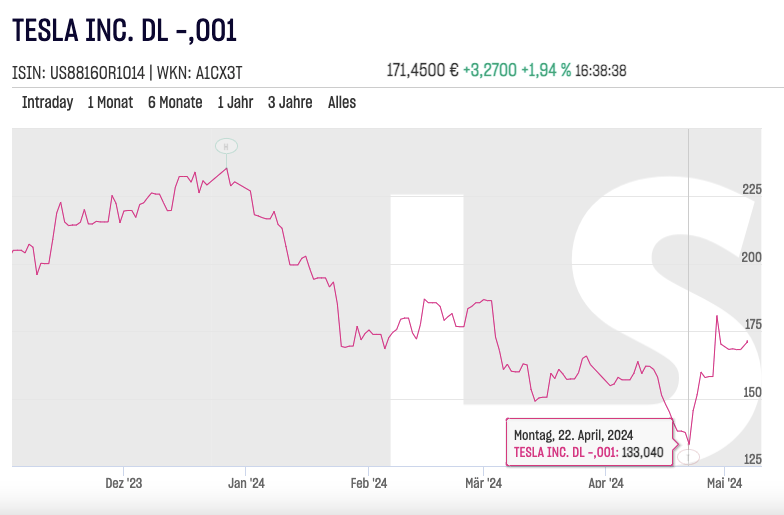The width and height of the screenshot is (784, 515).
Task: Click the 'H' high marker on the chart
Action: coord(226,146)
